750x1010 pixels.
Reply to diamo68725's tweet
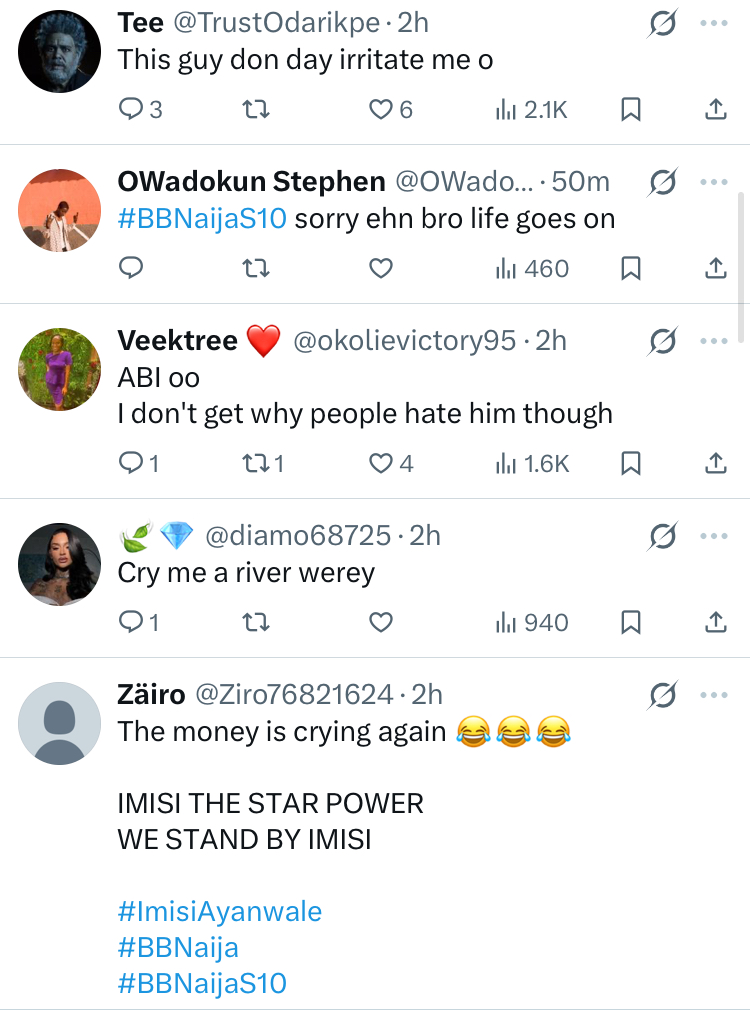point(132,623)
